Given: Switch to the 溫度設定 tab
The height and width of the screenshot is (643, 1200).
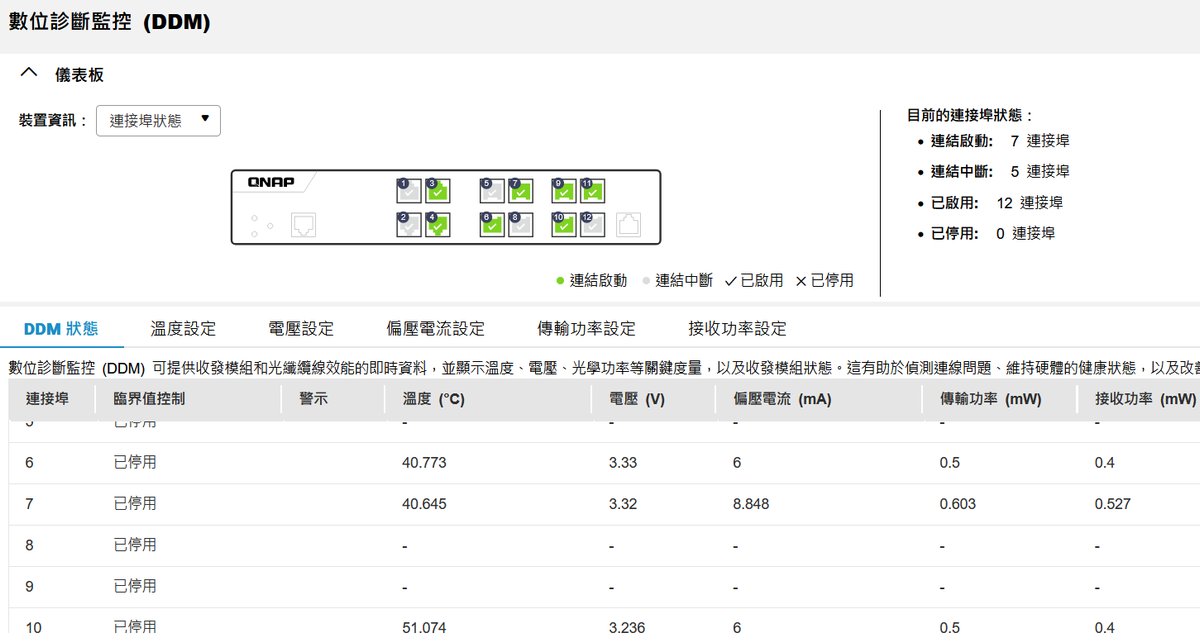Looking at the screenshot, I should [183, 329].
